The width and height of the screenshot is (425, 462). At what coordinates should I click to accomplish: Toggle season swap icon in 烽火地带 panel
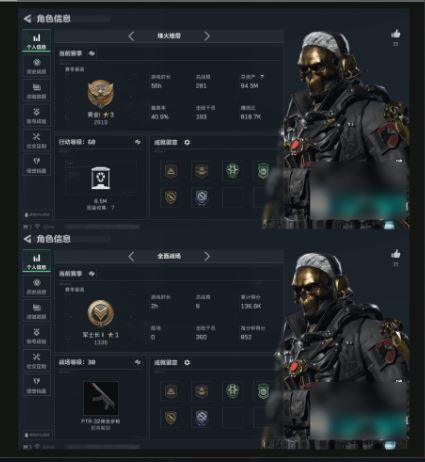coord(91,53)
